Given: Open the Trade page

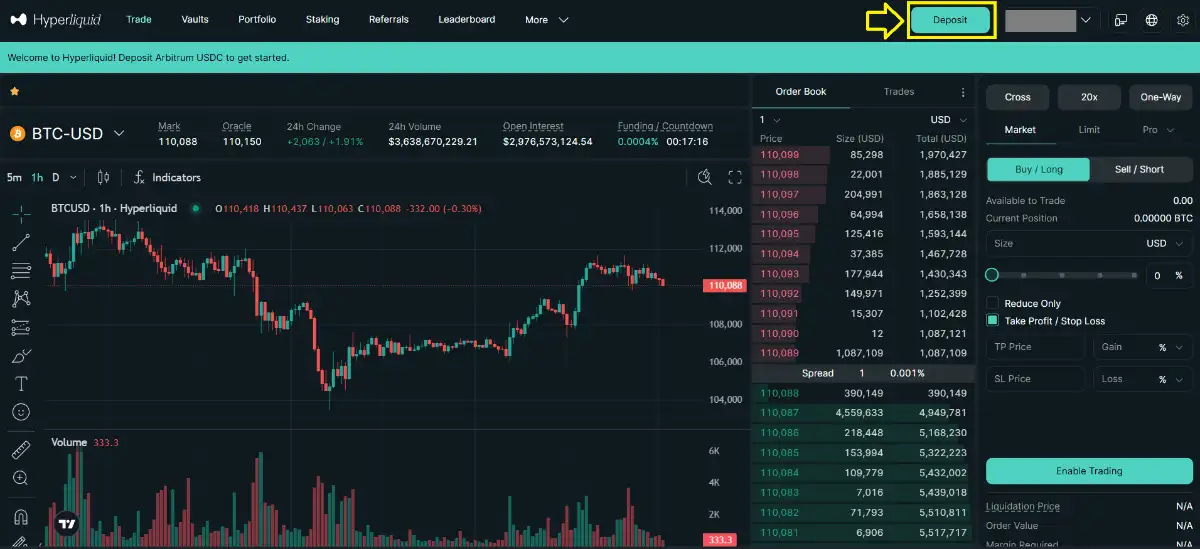Looking at the screenshot, I should 139,19.
